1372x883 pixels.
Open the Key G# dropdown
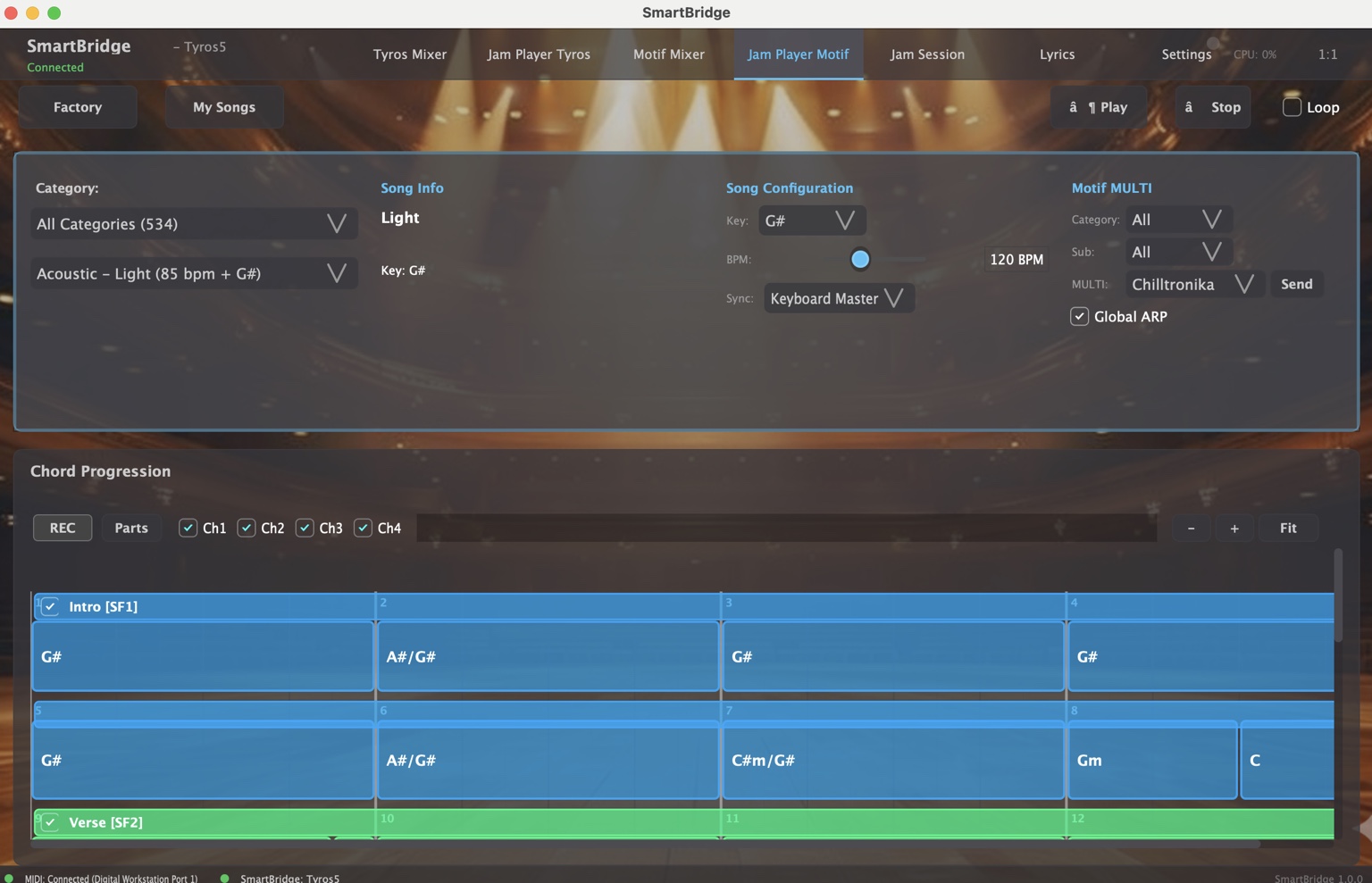811,220
